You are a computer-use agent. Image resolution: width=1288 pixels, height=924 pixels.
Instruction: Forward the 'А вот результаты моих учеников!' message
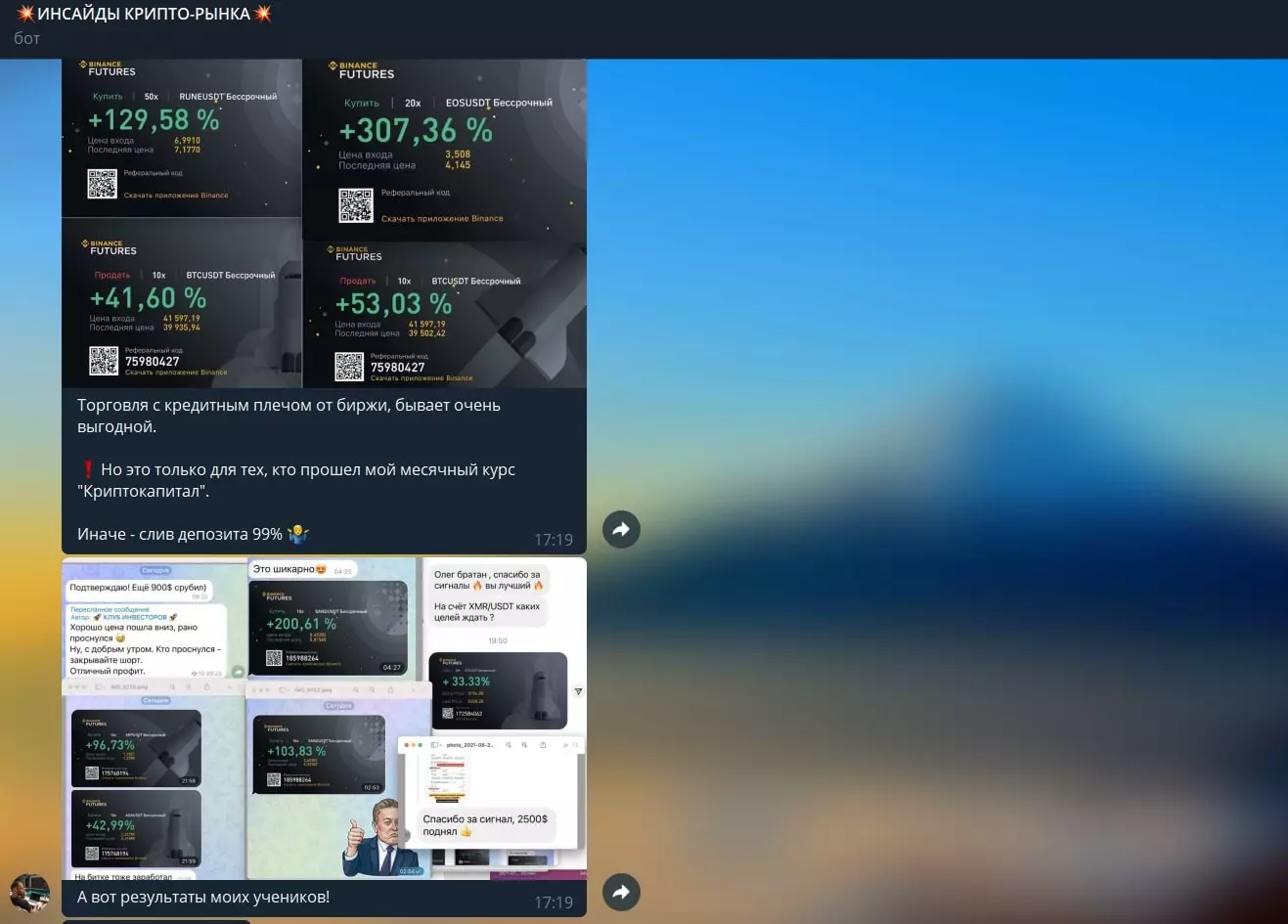[621, 892]
